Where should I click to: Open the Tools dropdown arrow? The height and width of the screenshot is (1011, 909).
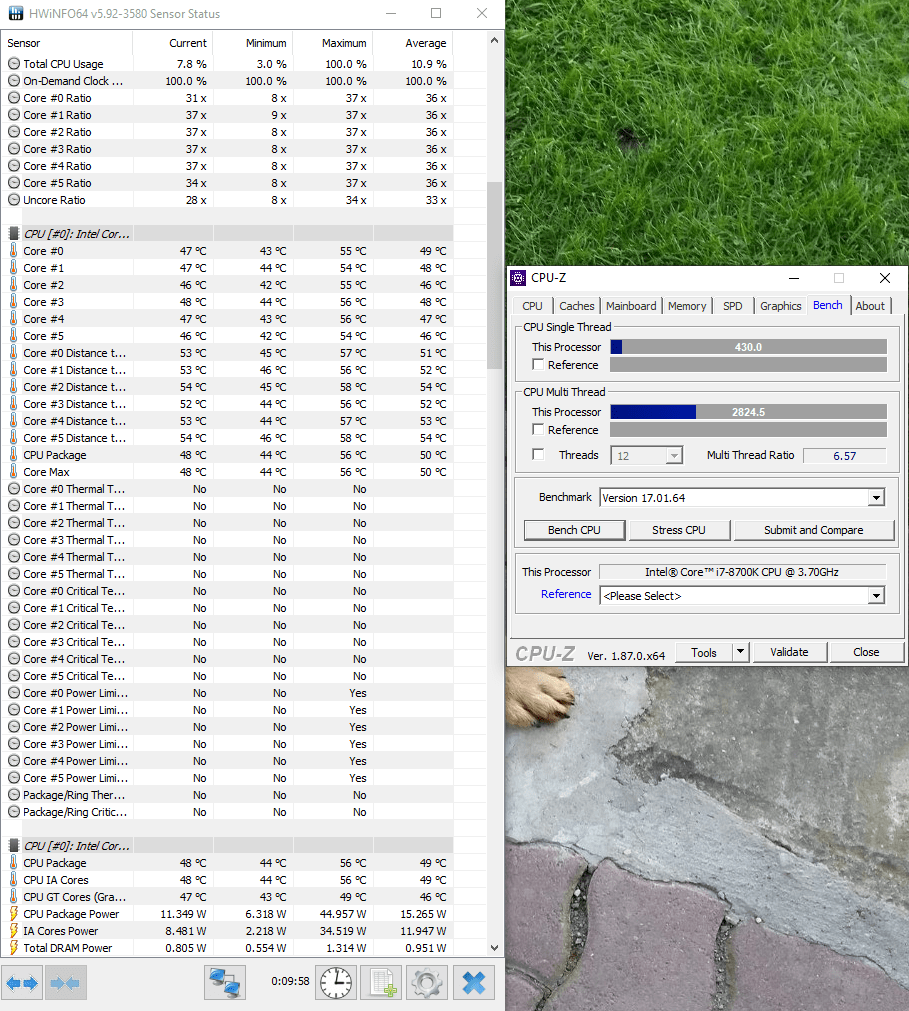tap(741, 652)
